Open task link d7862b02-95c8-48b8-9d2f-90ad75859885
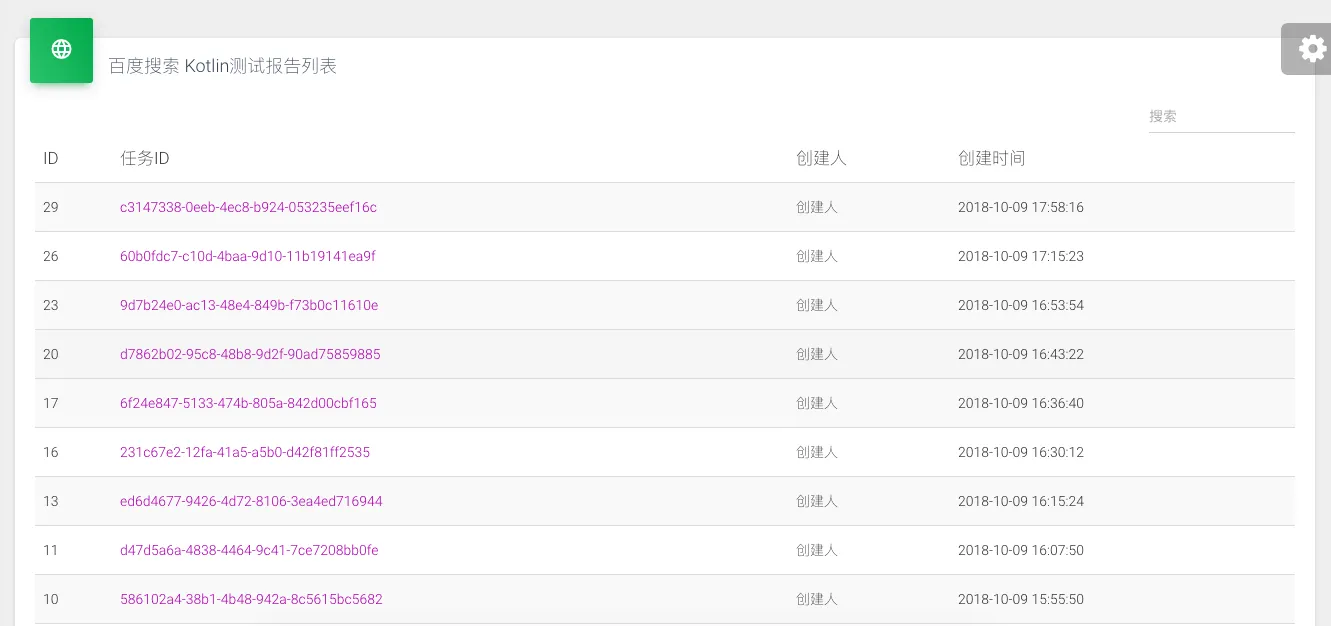Viewport: 1331px width, 626px height. [250, 354]
